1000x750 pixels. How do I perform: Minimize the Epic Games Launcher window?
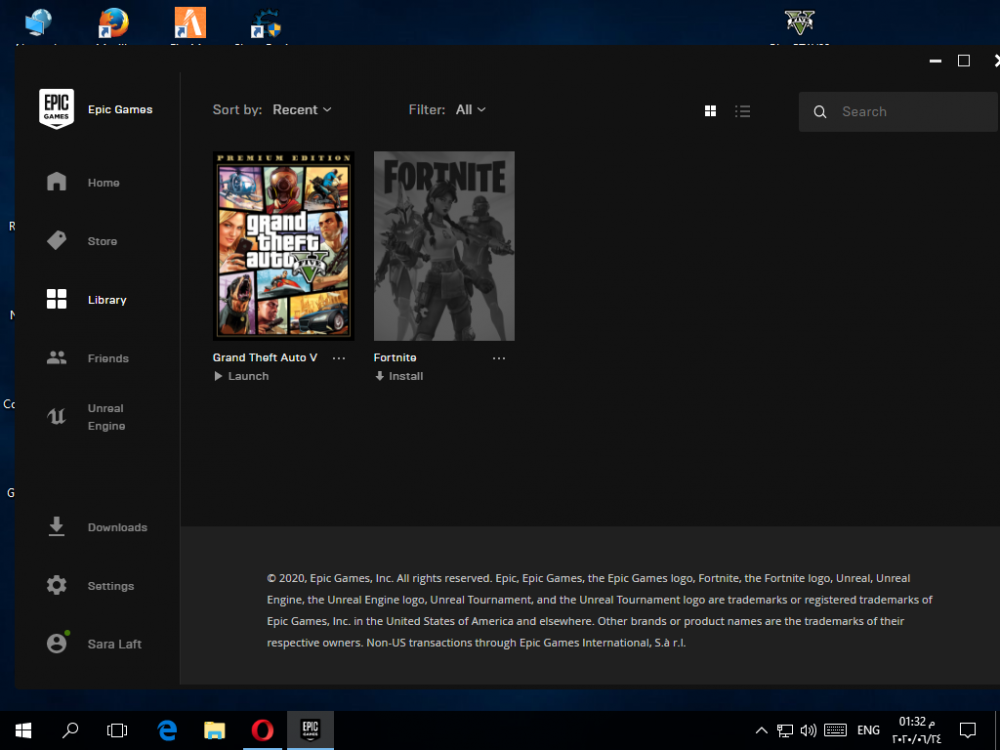coord(936,61)
